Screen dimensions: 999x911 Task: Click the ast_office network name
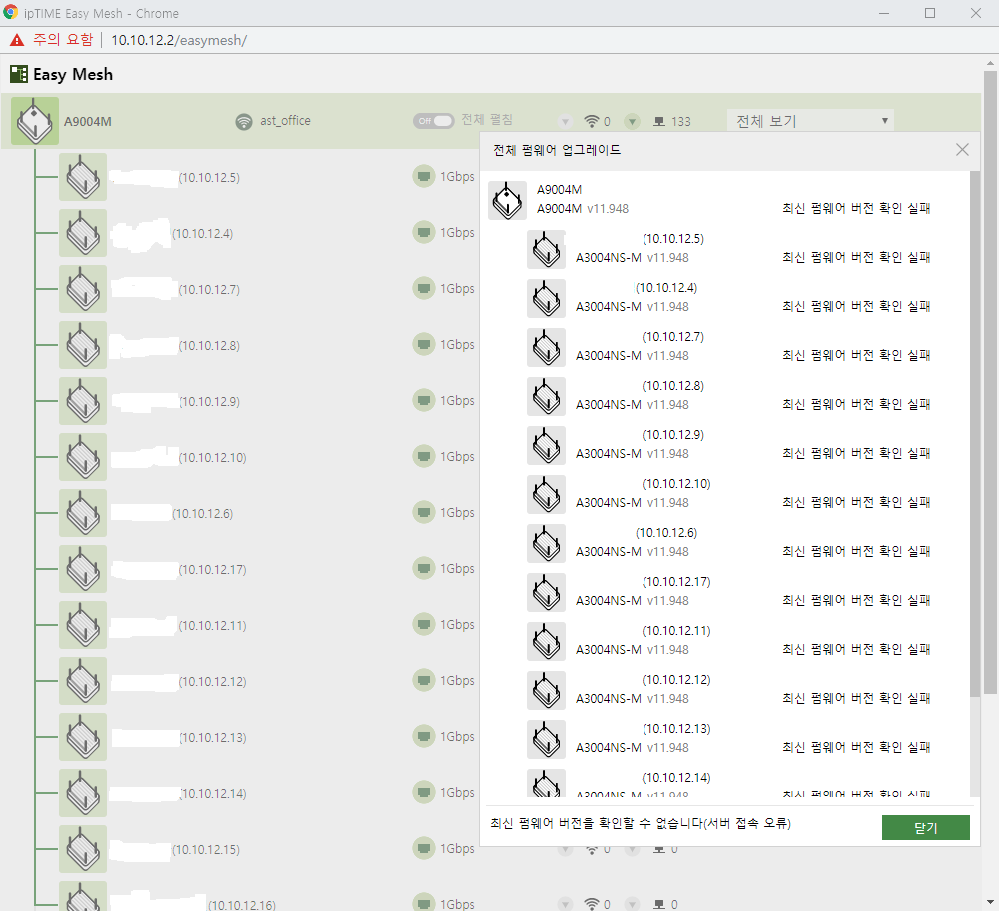(285, 120)
